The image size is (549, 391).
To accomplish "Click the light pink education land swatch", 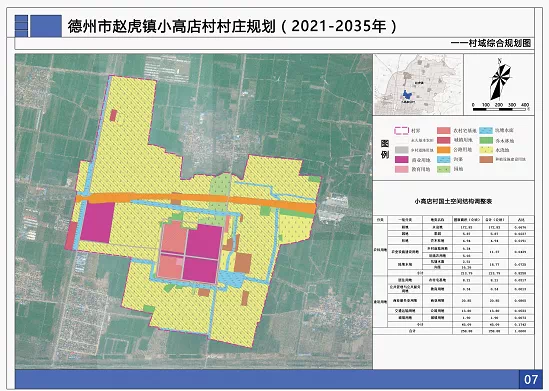I will tap(402, 169).
